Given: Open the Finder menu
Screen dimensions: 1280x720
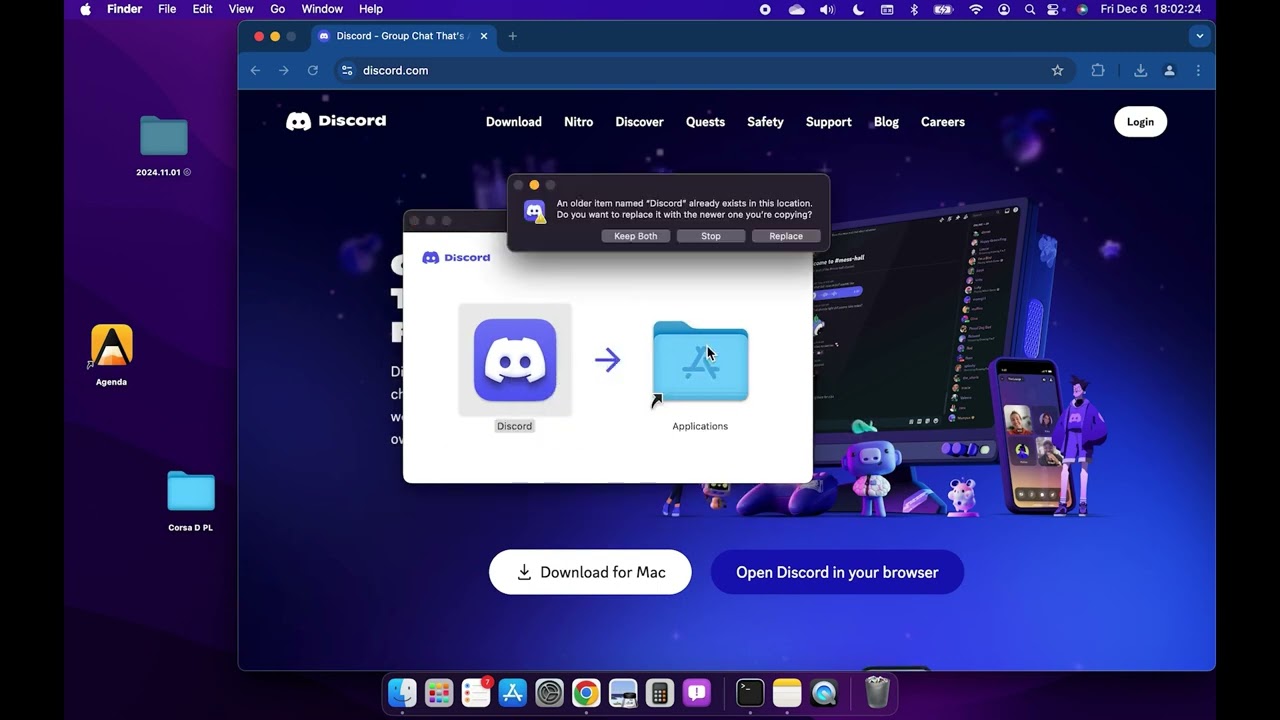Looking at the screenshot, I should point(125,9).
